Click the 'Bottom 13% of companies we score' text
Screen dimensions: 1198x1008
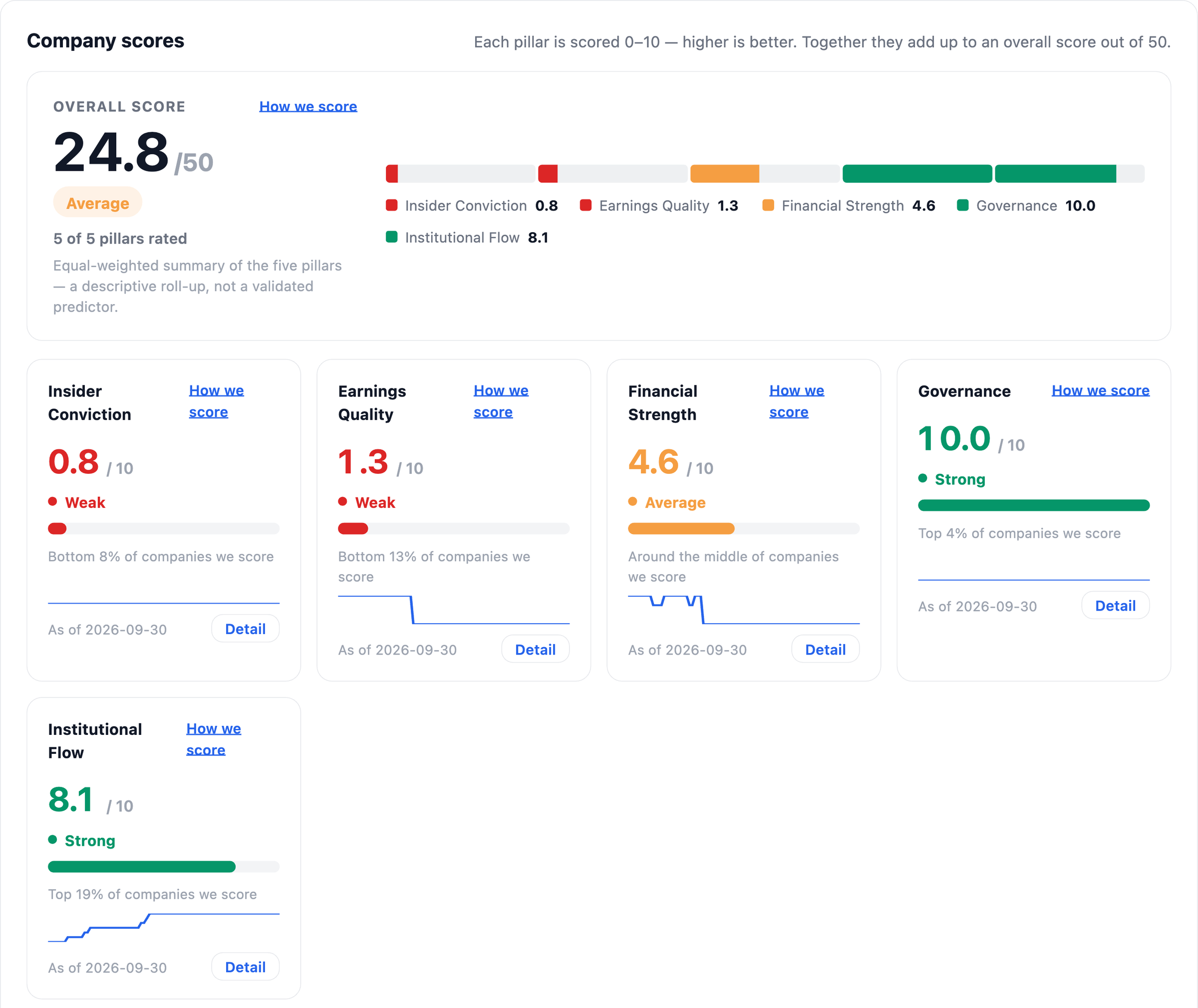434,566
